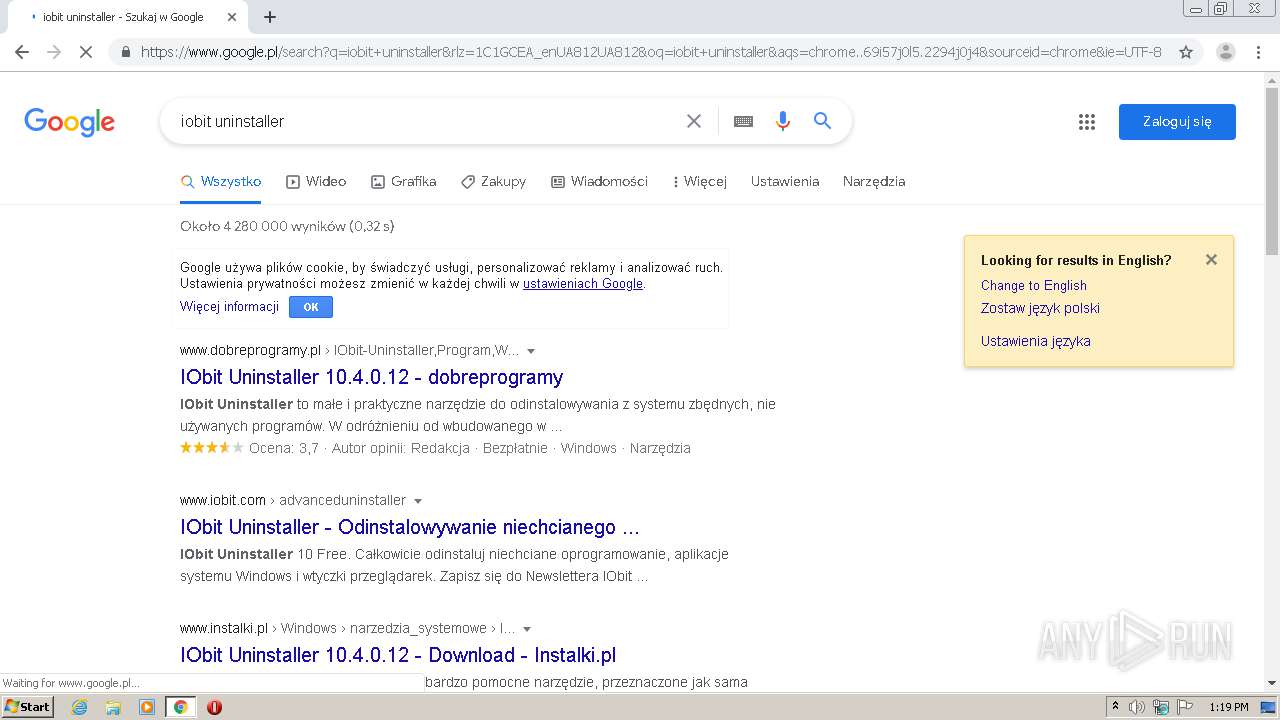Switch to Zakupy results
Viewport: 1280px width, 720px height.
pos(493,182)
